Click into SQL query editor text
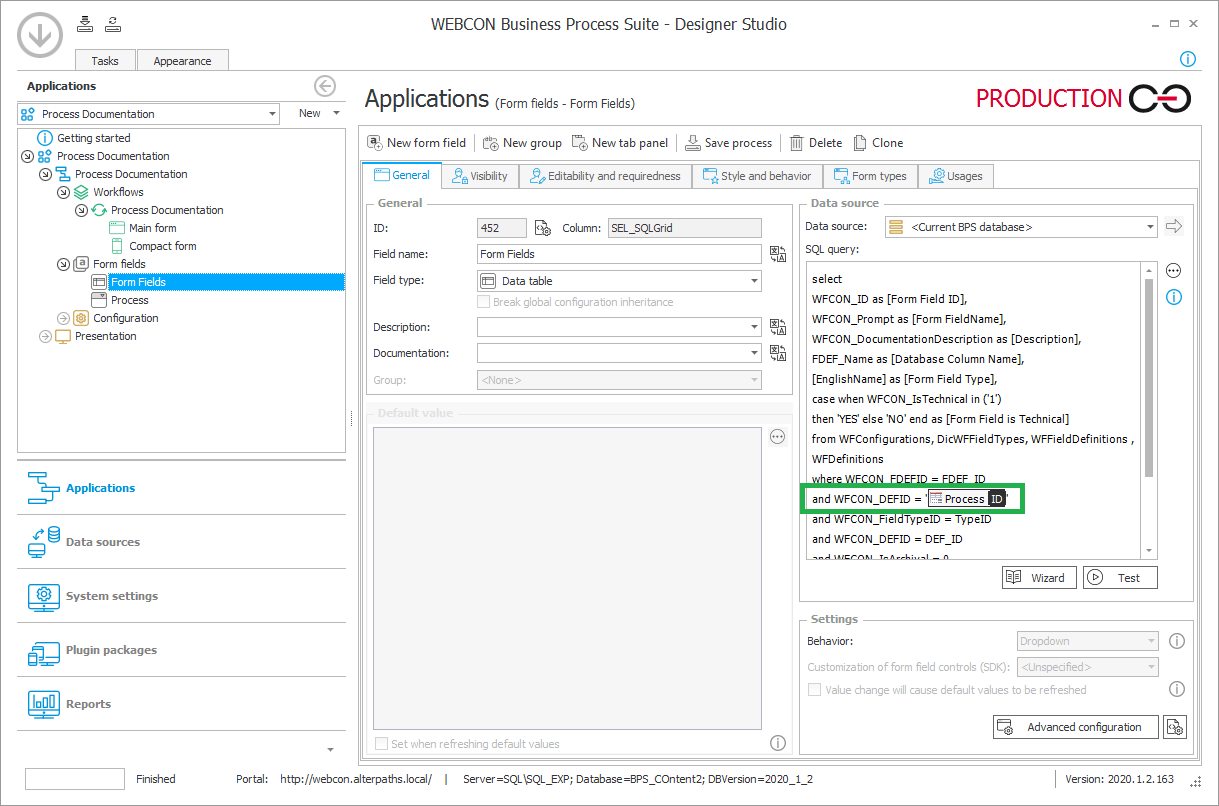1219x806 pixels. (974, 410)
